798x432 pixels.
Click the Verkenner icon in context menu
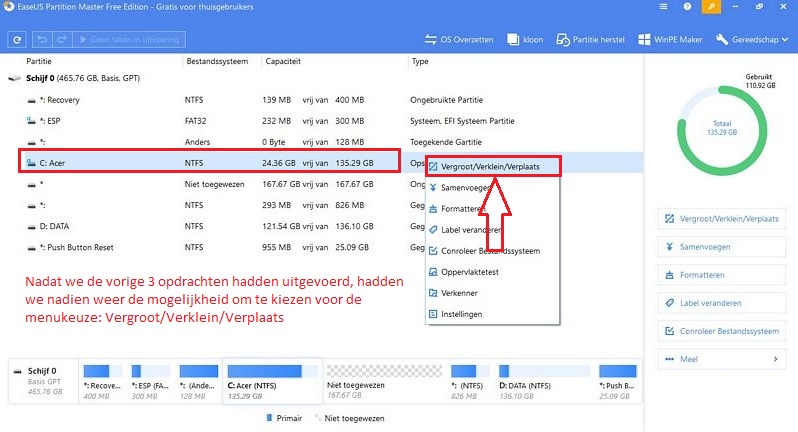[433, 293]
